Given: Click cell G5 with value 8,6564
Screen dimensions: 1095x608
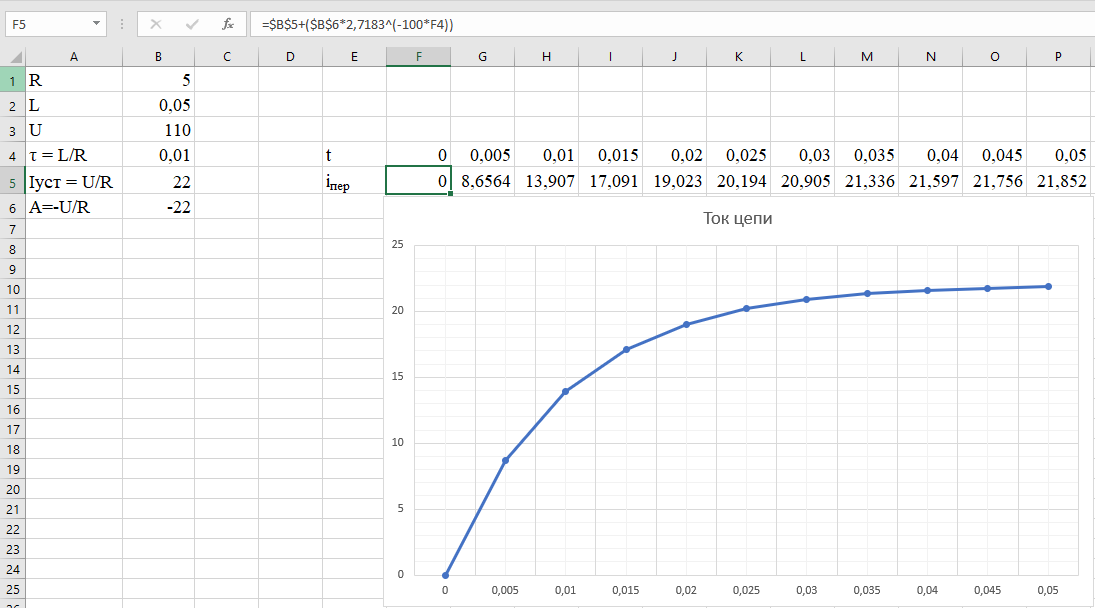Looking at the screenshot, I should [x=482, y=180].
